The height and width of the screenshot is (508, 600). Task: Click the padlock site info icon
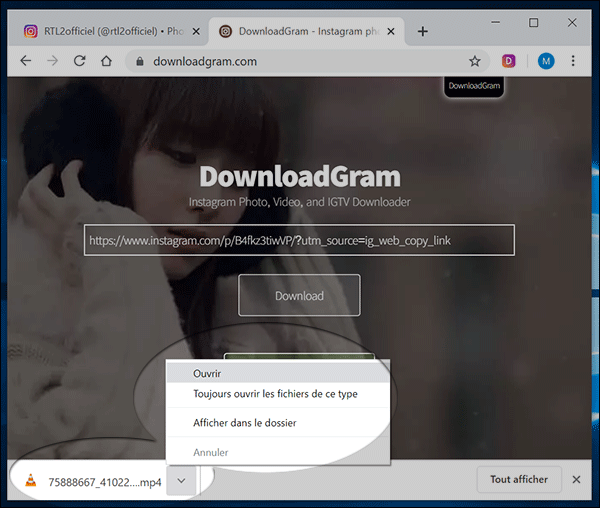pyautogui.click(x=140, y=62)
